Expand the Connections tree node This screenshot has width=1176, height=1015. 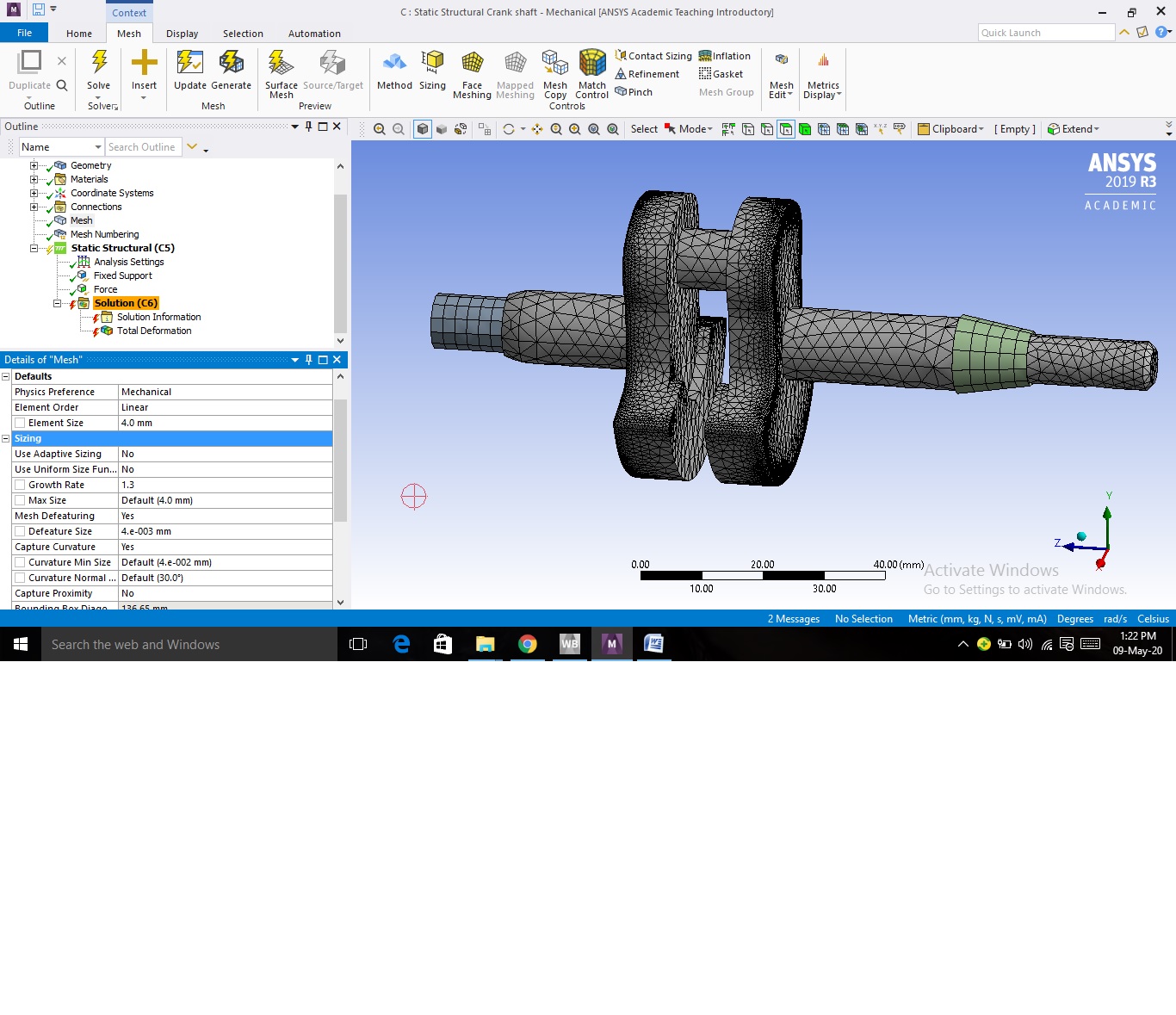pos(34,207)
